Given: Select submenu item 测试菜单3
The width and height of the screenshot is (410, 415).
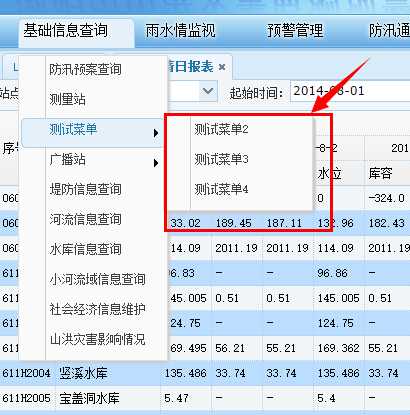Looking at the screenshot, I should (221, 159).
